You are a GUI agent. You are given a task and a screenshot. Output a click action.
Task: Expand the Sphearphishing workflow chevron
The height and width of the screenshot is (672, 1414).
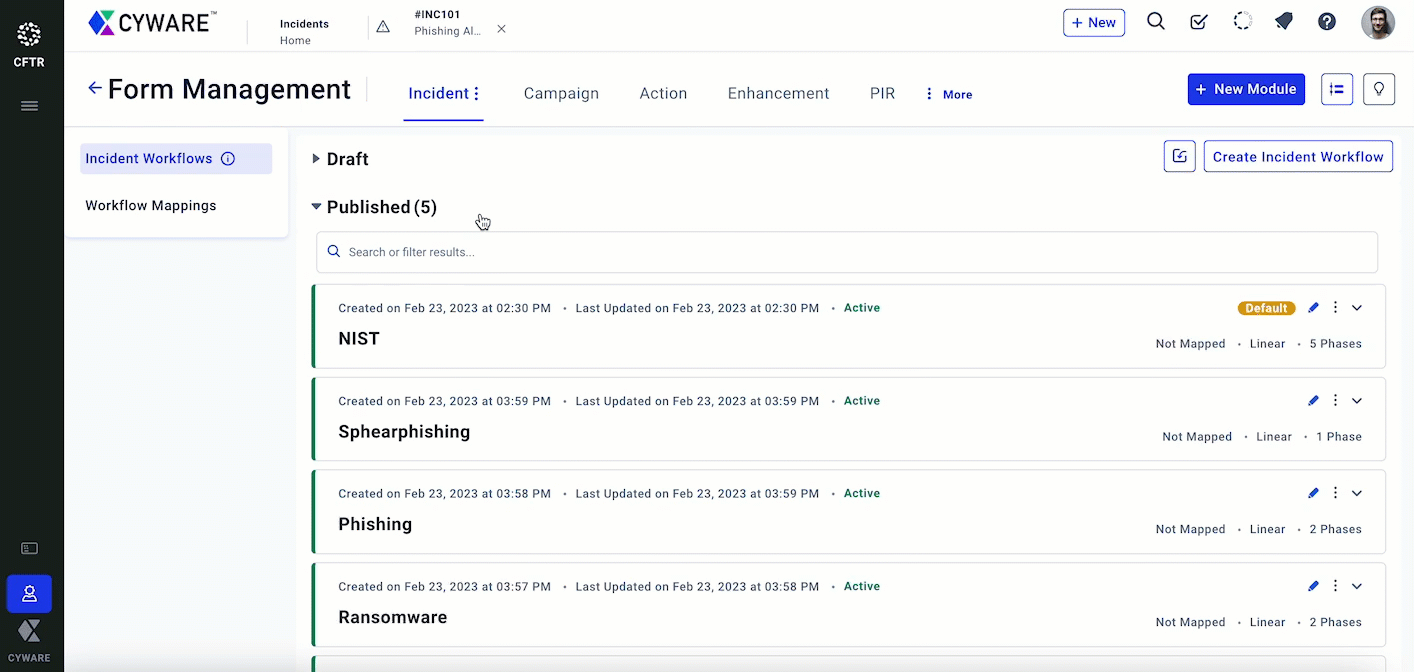(1357, 401)
